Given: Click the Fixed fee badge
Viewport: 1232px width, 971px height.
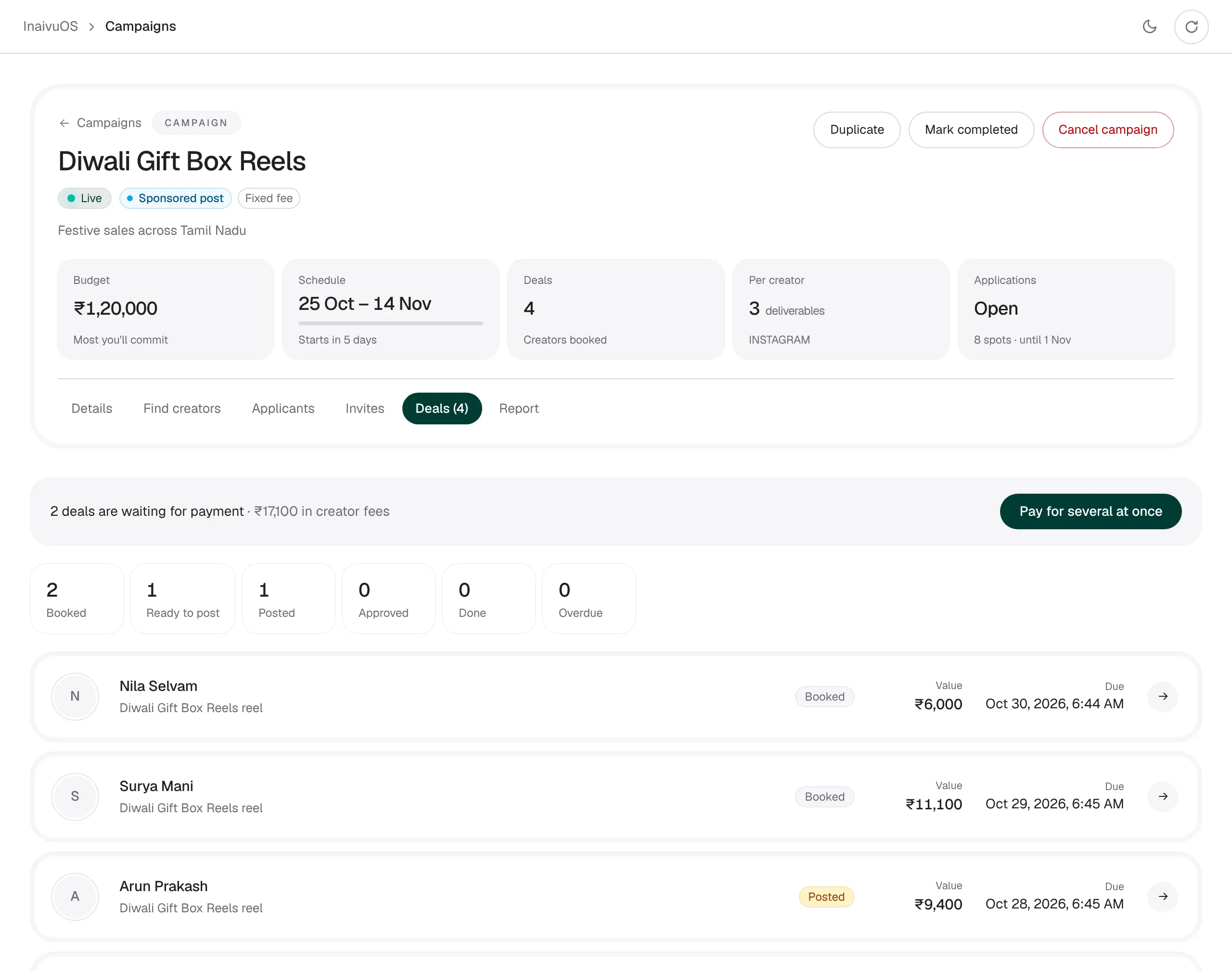Looking at the screenshot, I should click(x=269, y=198).
